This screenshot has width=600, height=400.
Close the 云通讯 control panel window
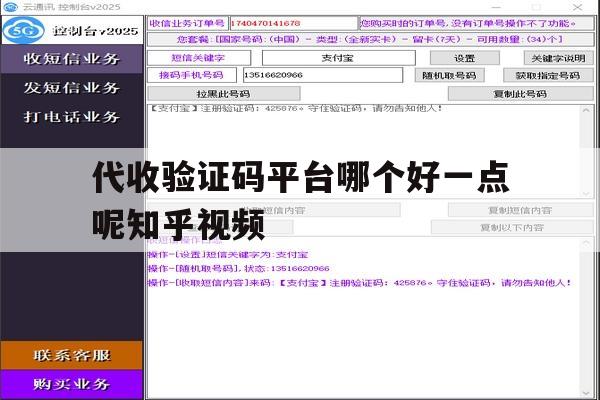click(577, 7)
